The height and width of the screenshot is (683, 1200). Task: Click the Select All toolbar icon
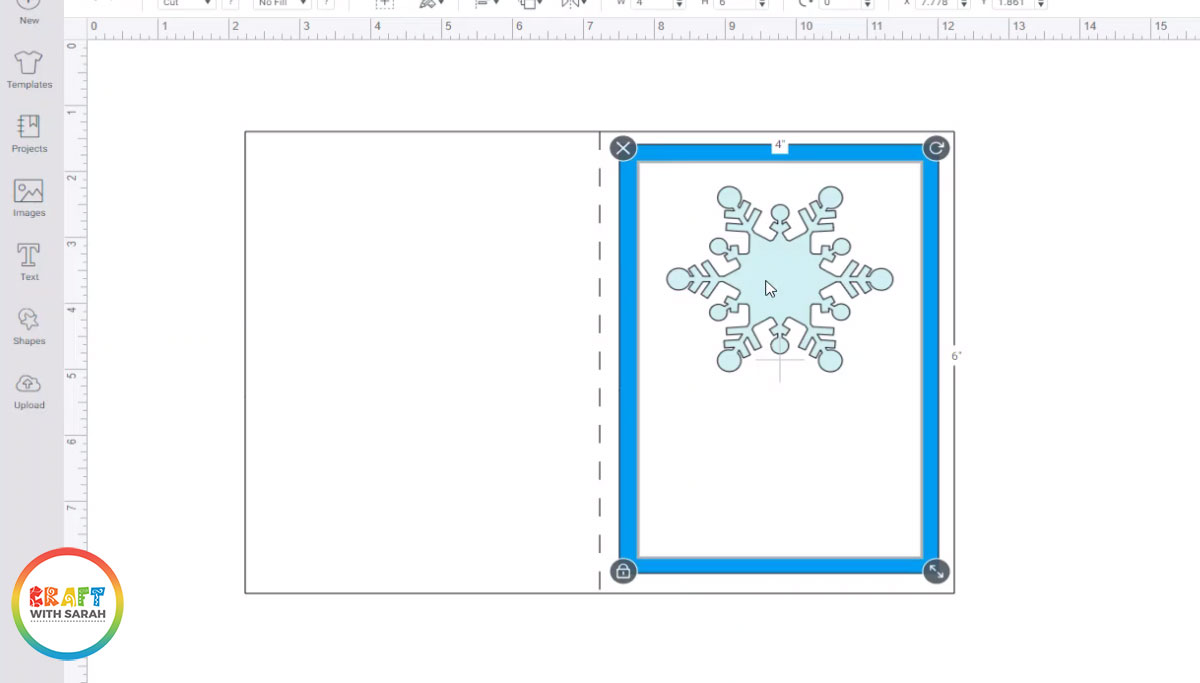pyautogui.click(x=385, y=4)
